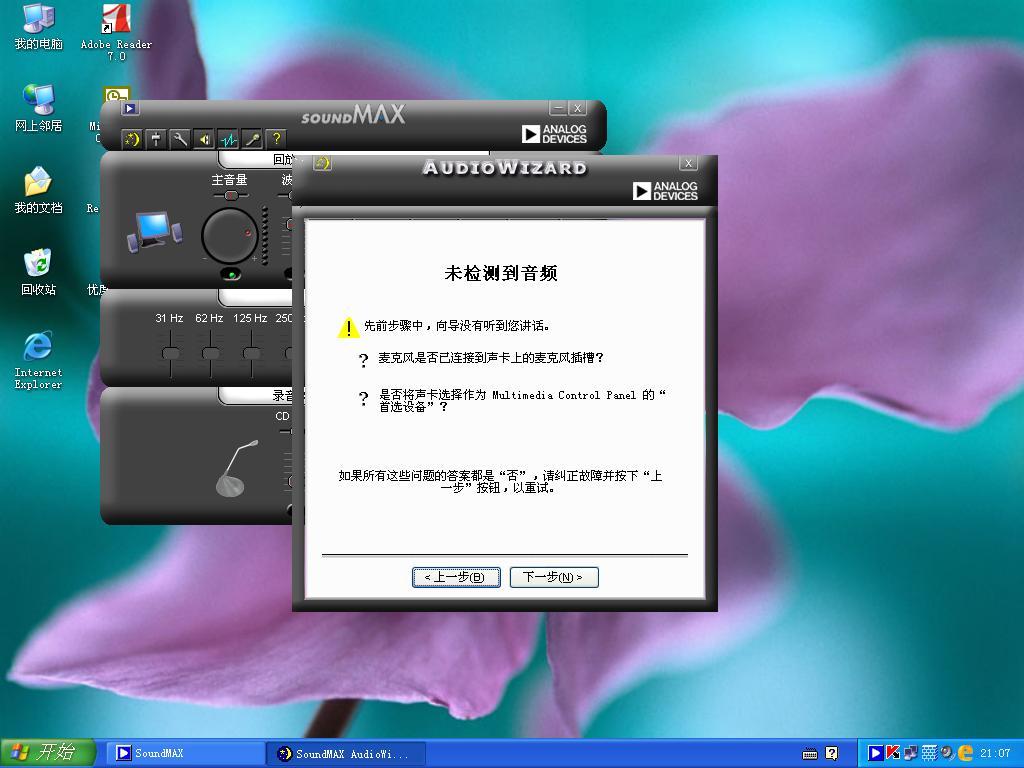
Task: Click the yellow warning triangle in AudioWizard
Action: click(x=349, y=327)
